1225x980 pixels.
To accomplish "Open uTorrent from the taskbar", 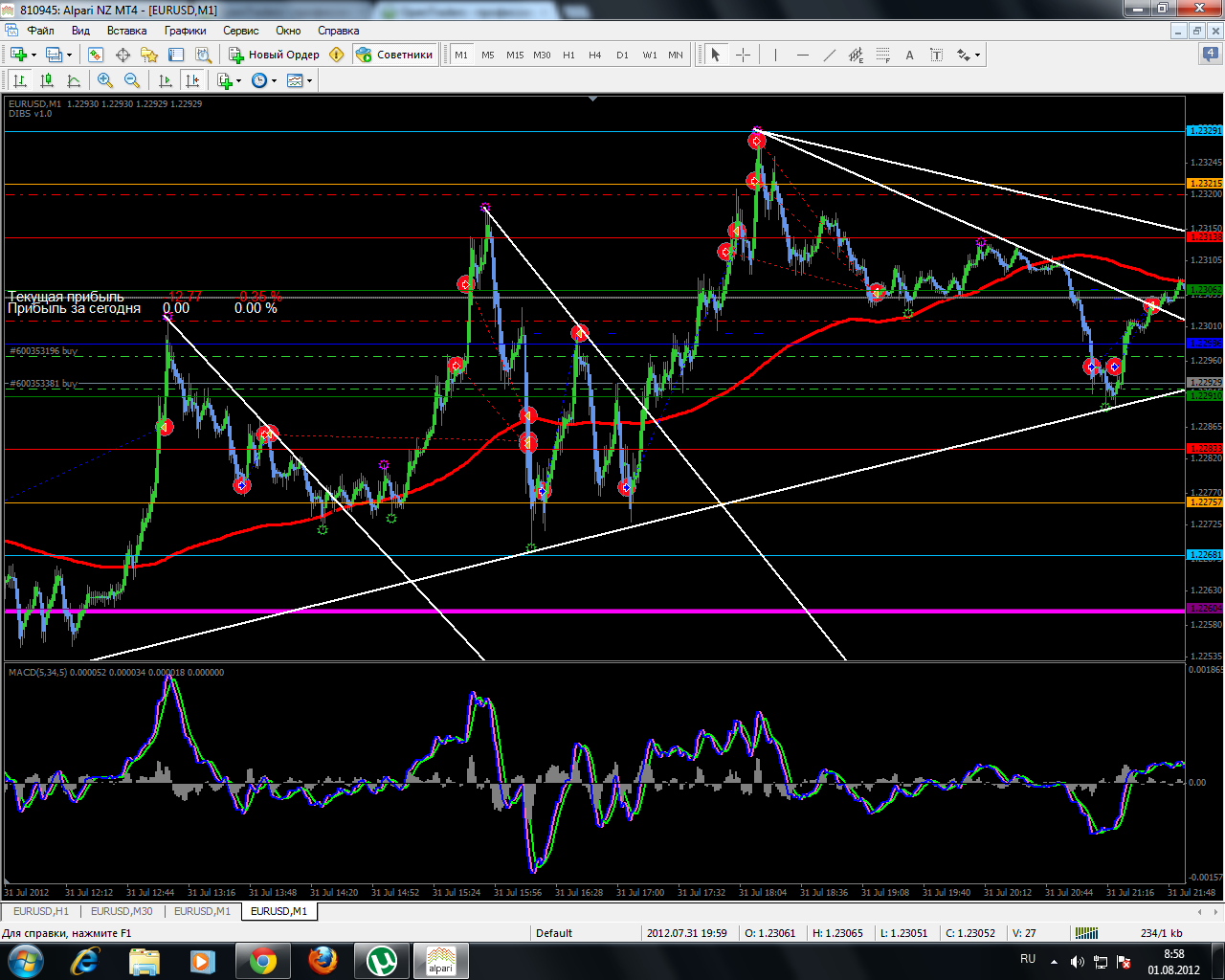I will [383, 960].
